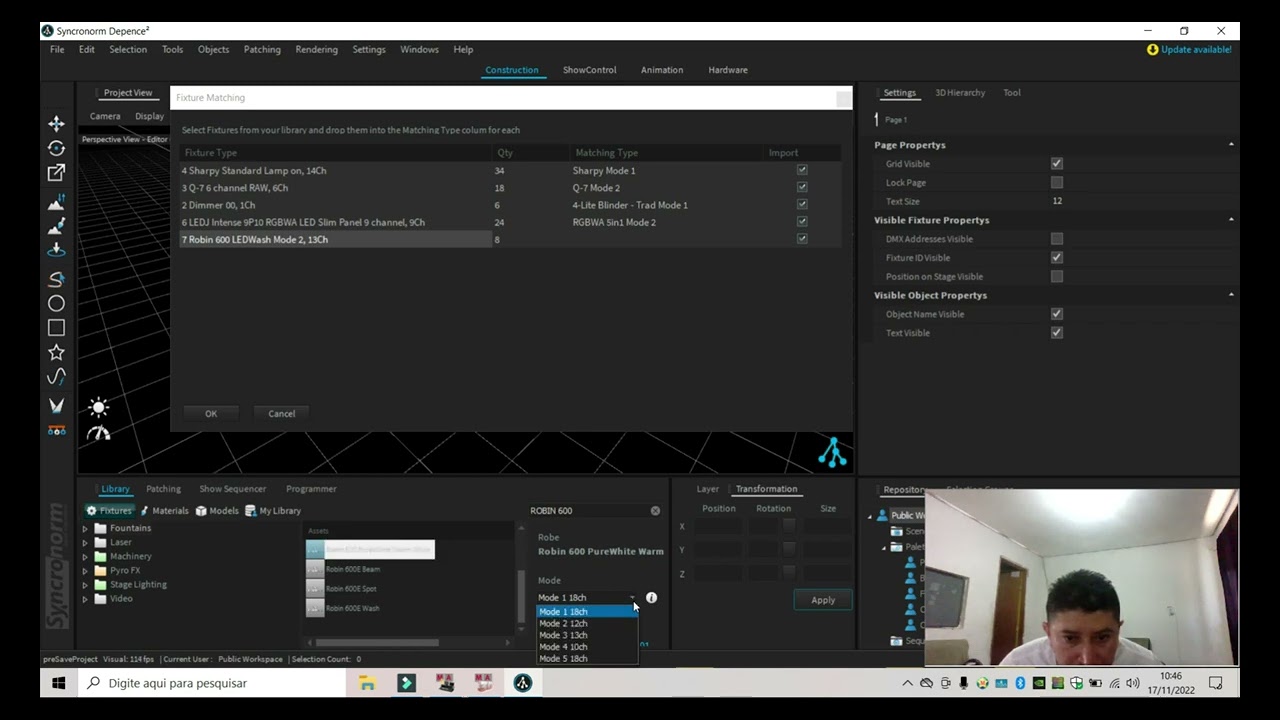Open the Fixtures library category

(x=108, y=510)
